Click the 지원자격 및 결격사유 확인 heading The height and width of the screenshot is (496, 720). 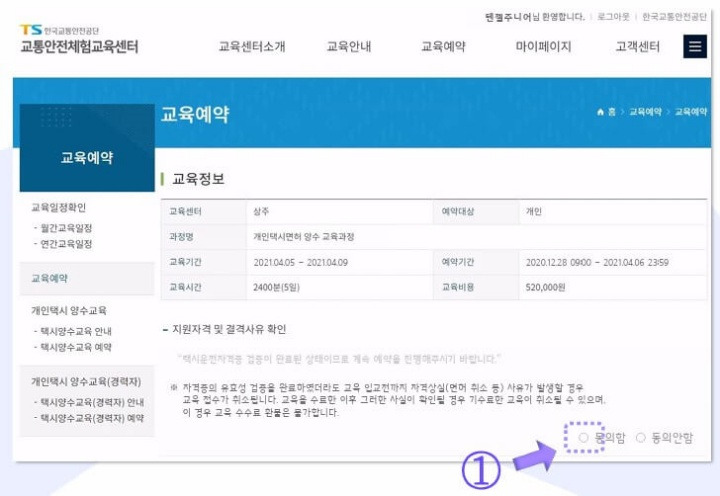tap(229, 329)
